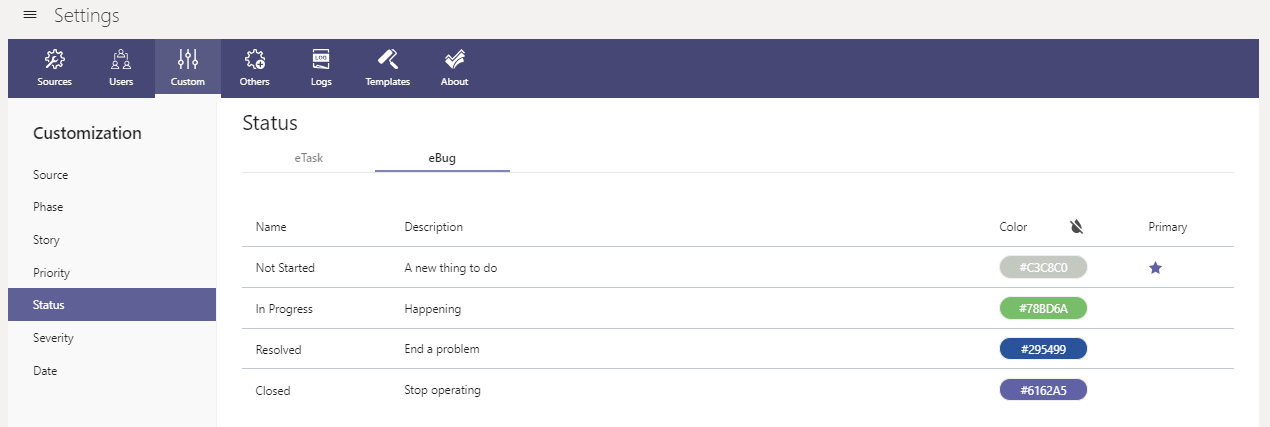Open the Templates icon

[388, 60]
